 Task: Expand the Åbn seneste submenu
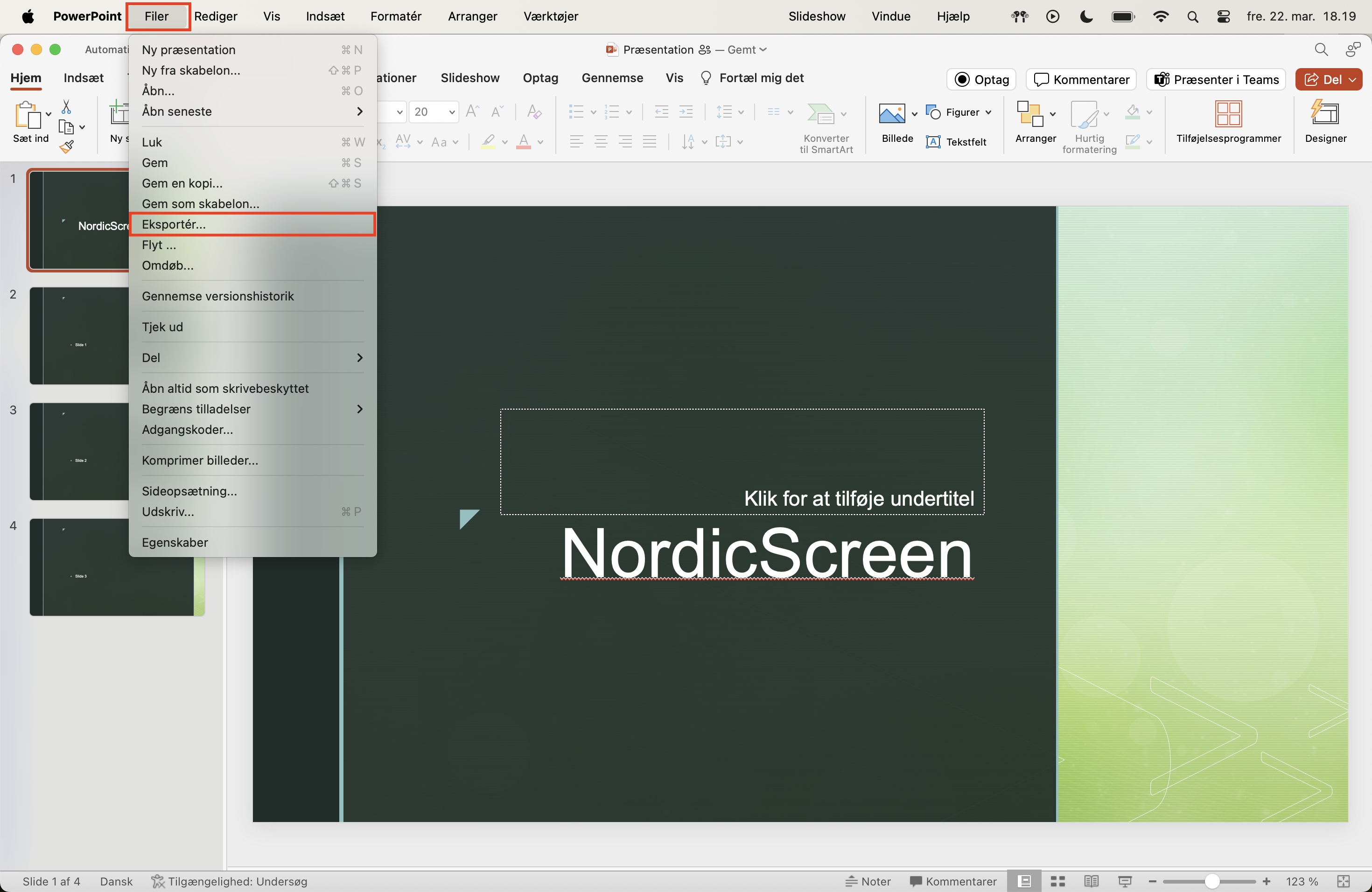[x=252, y=111]
